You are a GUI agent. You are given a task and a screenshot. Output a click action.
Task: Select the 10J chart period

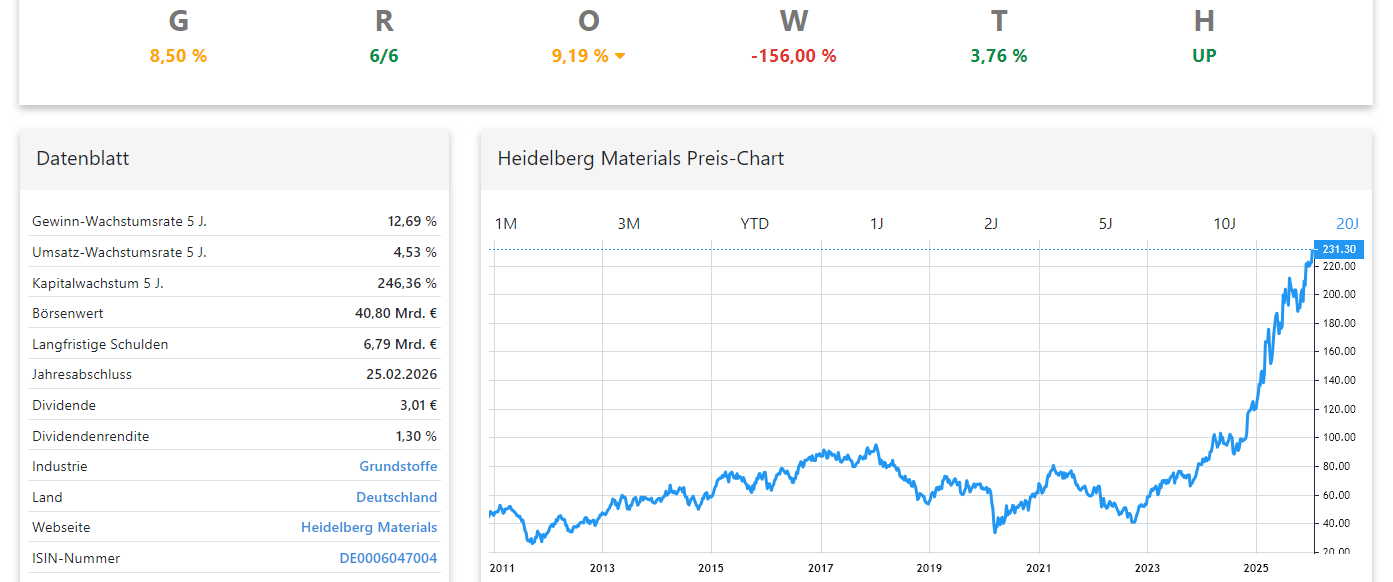click(x=1225, y=223)
